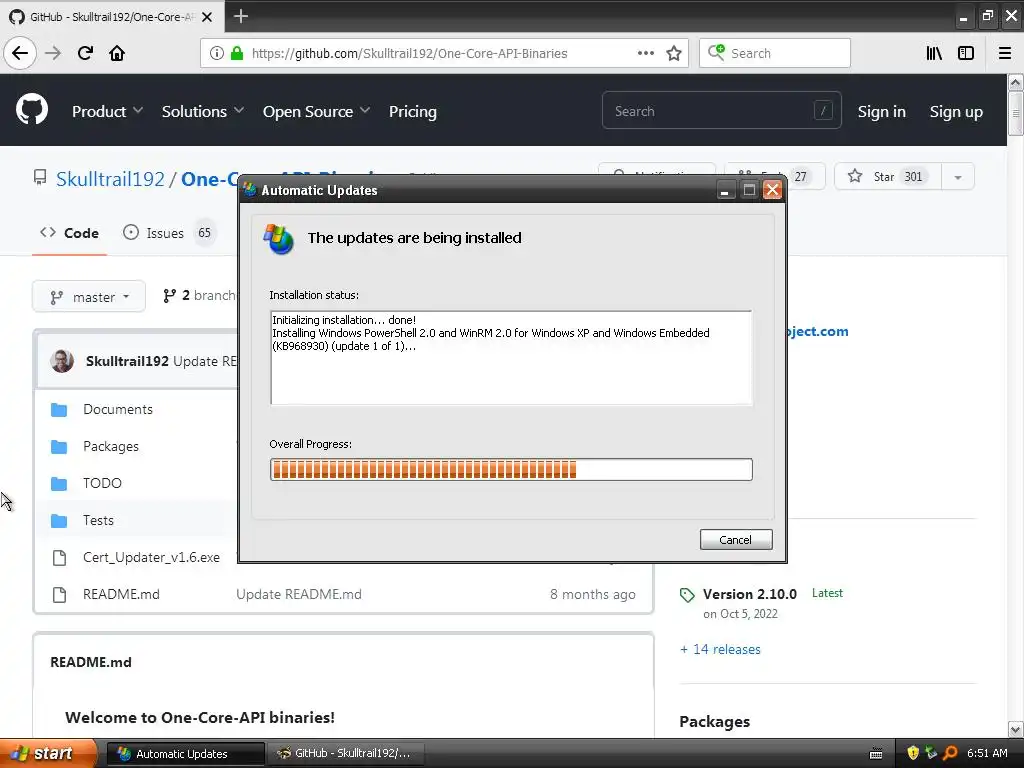This screenshot has width=1024, height=768.
Task: Open page actions three-dot menu
Action: (x=645, y=53)
